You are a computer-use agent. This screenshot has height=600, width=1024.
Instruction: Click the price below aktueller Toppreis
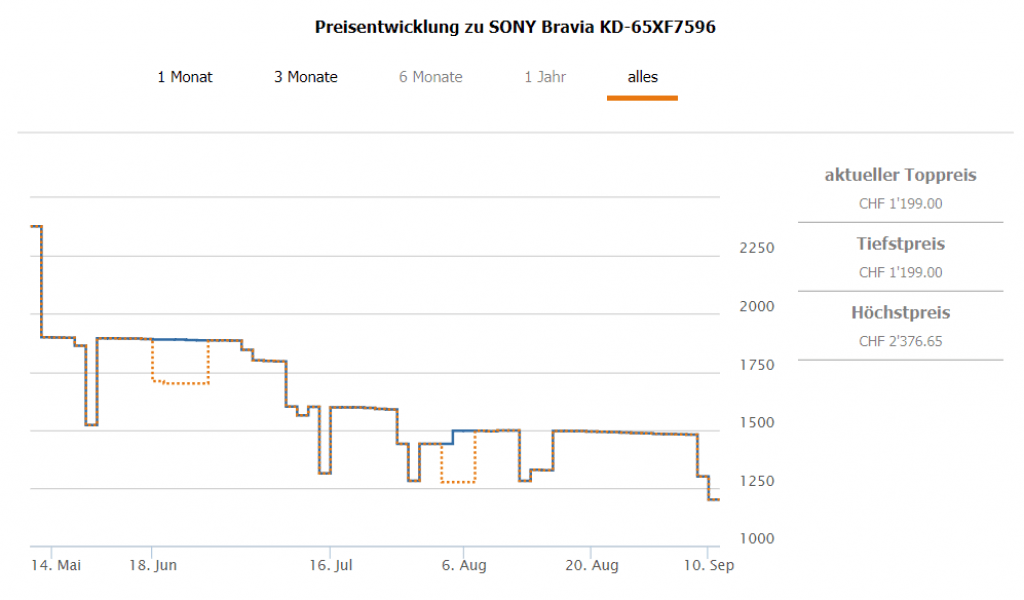(900, 204)
